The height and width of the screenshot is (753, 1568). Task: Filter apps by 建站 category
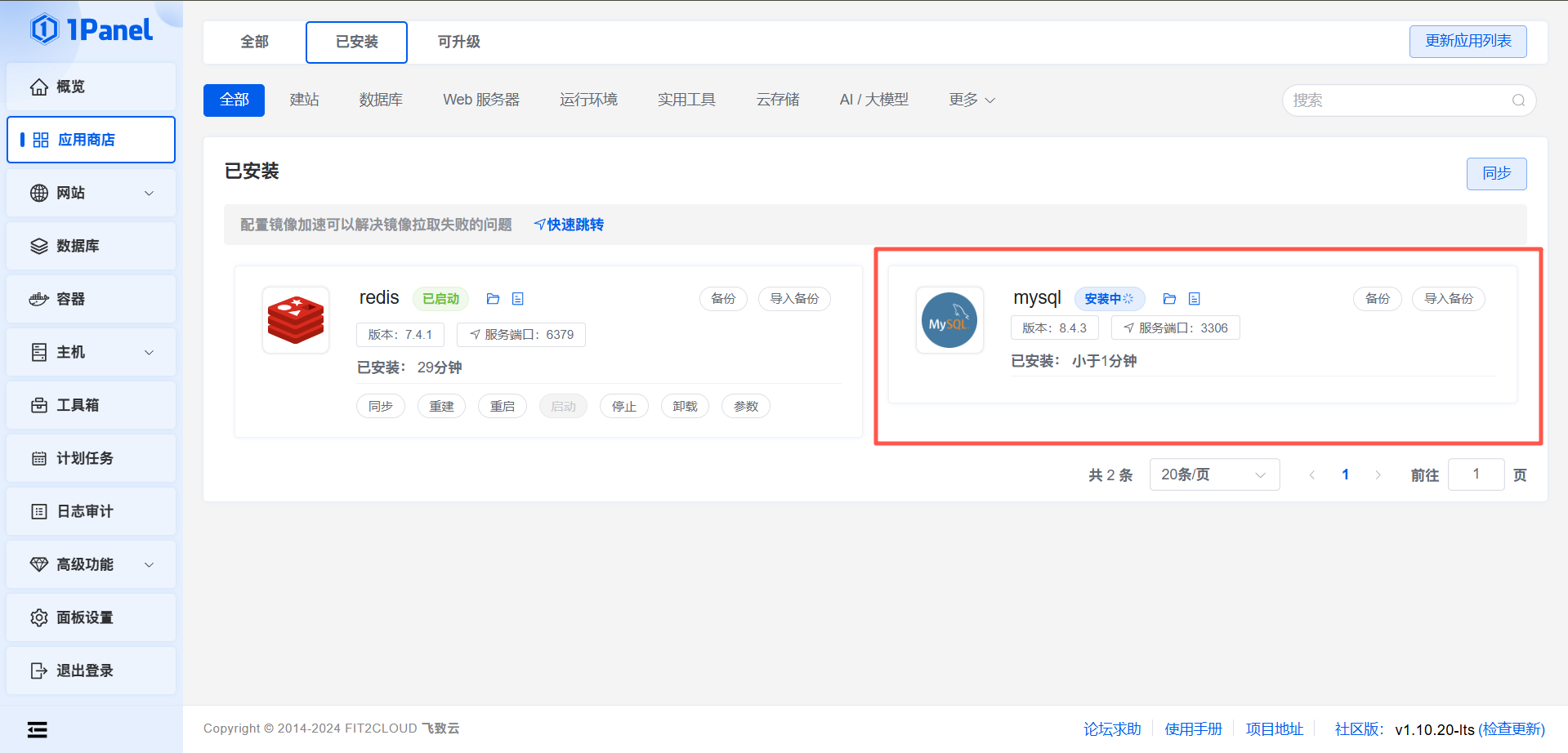(304, 100)
